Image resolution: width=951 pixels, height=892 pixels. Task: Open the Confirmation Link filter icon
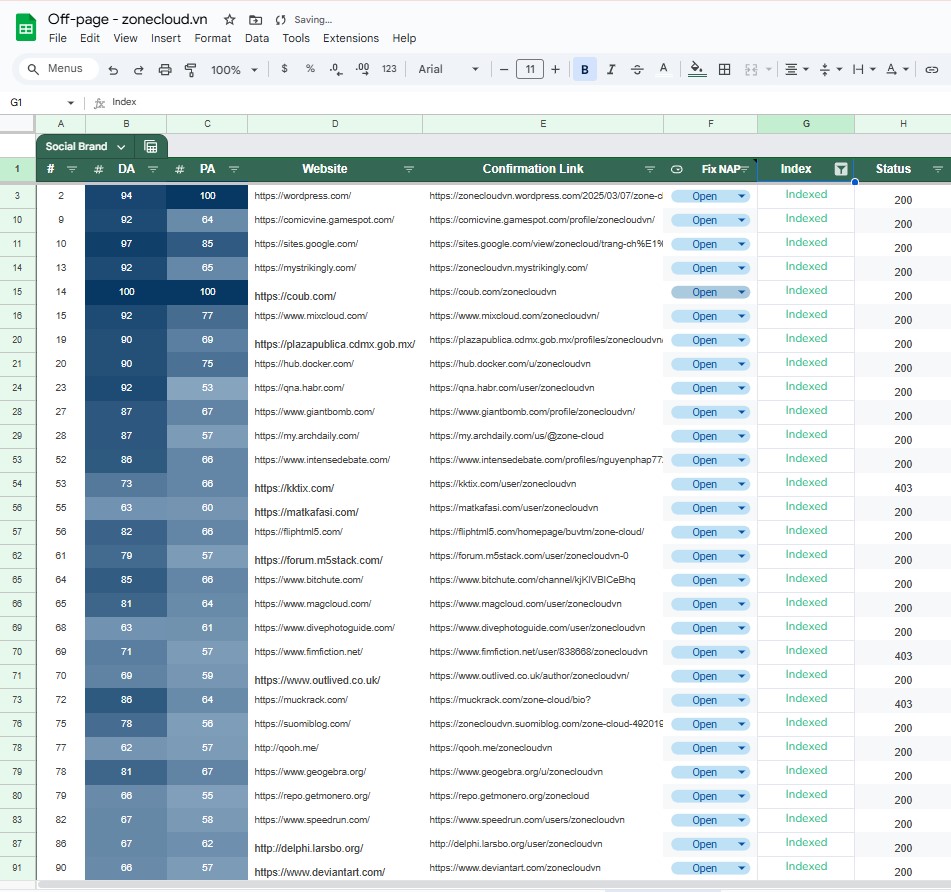[x=650, y=169]
